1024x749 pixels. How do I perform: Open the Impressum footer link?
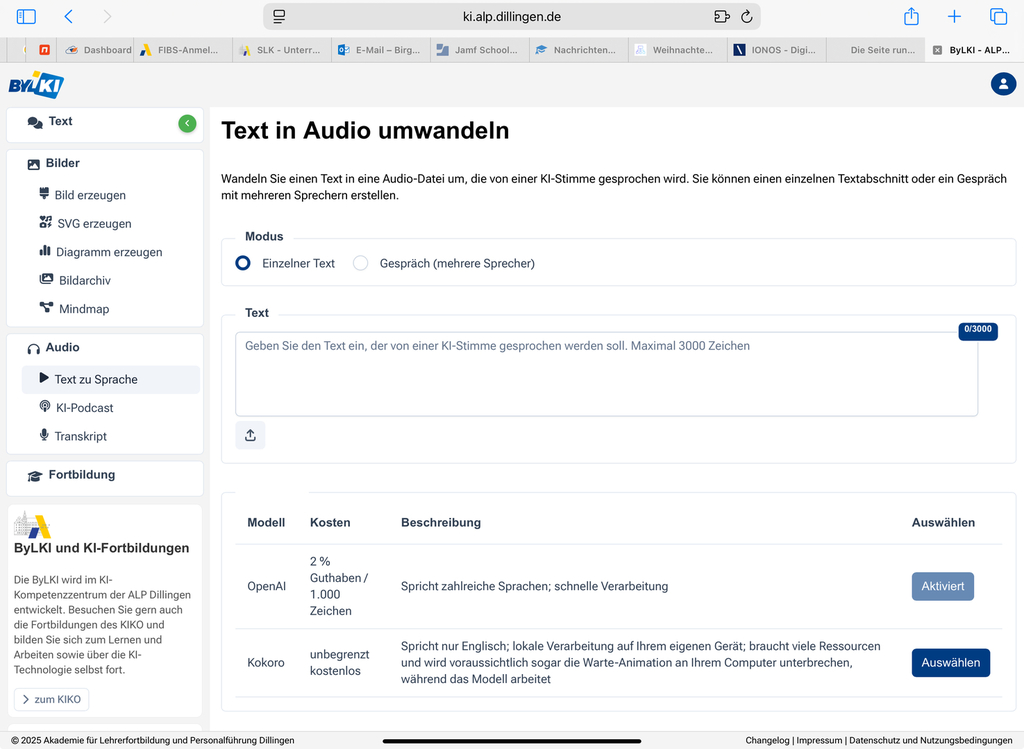pos(819,741)
